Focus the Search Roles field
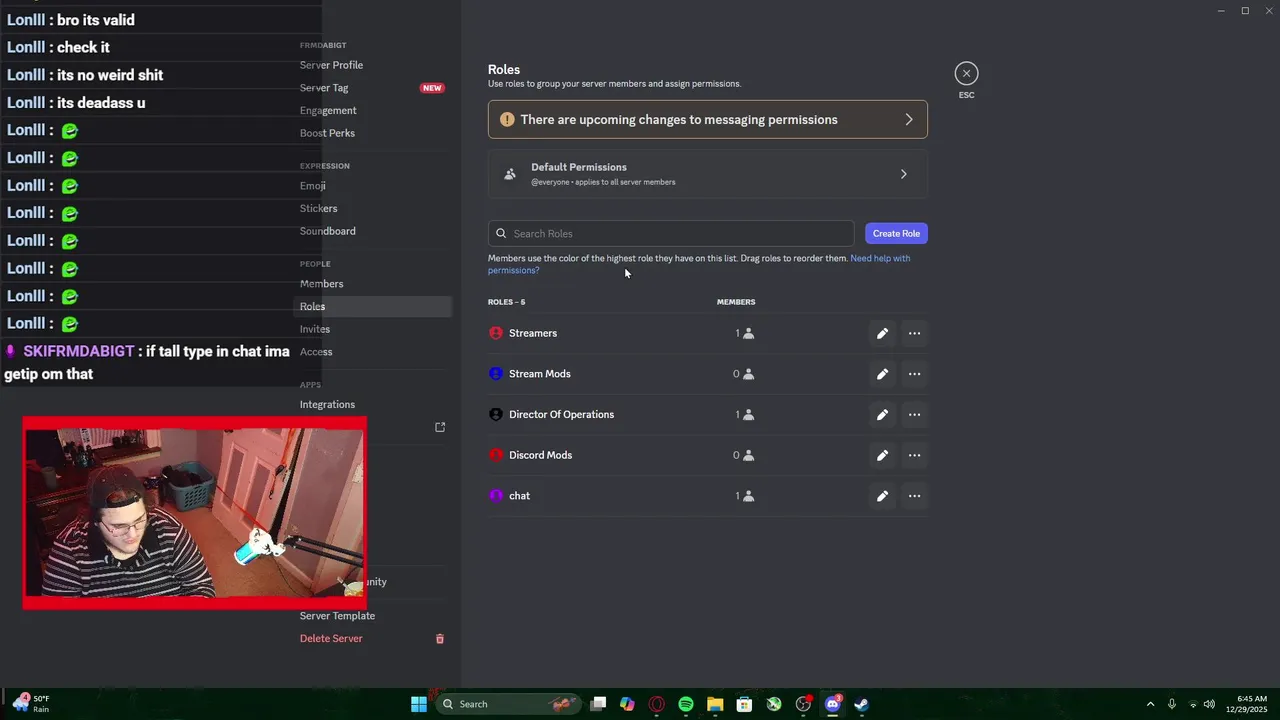Viewport: 1280px width, 720px height. pyautogui.click(x=671, y=234)
